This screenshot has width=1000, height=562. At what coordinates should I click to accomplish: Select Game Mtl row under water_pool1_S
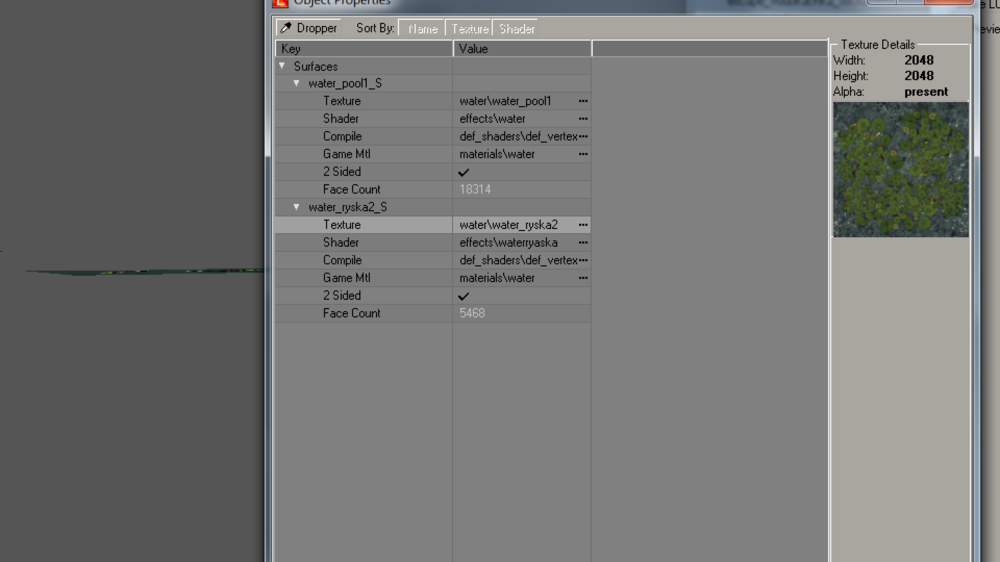coord(433,154)
